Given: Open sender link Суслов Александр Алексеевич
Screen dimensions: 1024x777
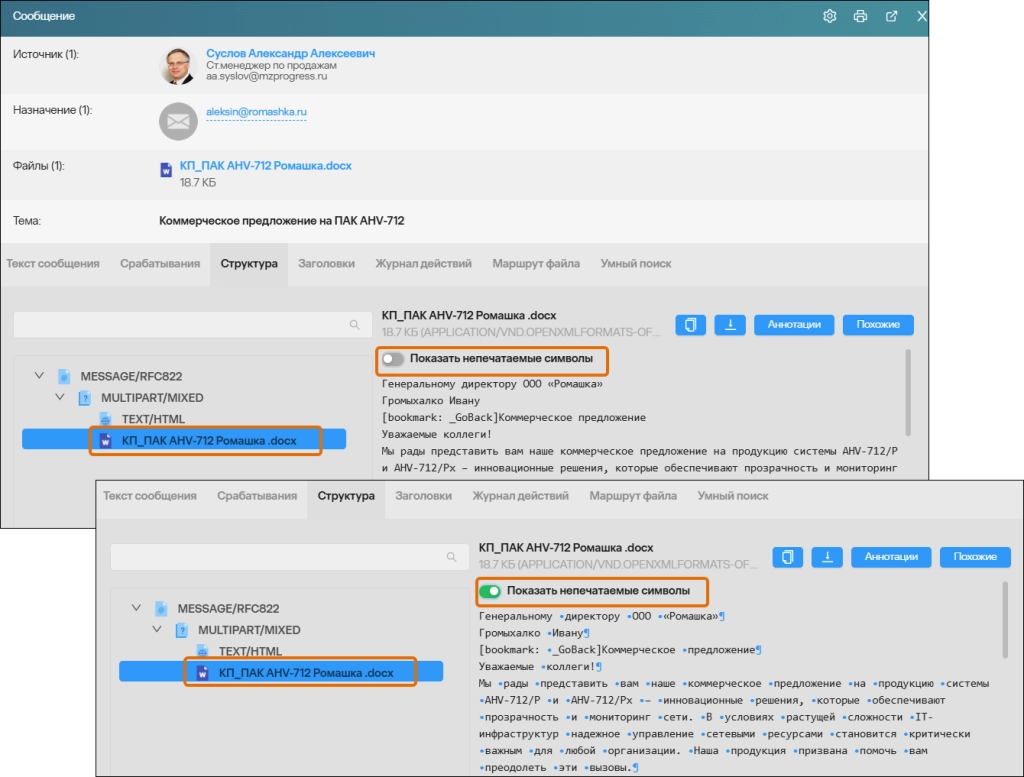Looking at the screenshot, I should [x=290, y=53].
